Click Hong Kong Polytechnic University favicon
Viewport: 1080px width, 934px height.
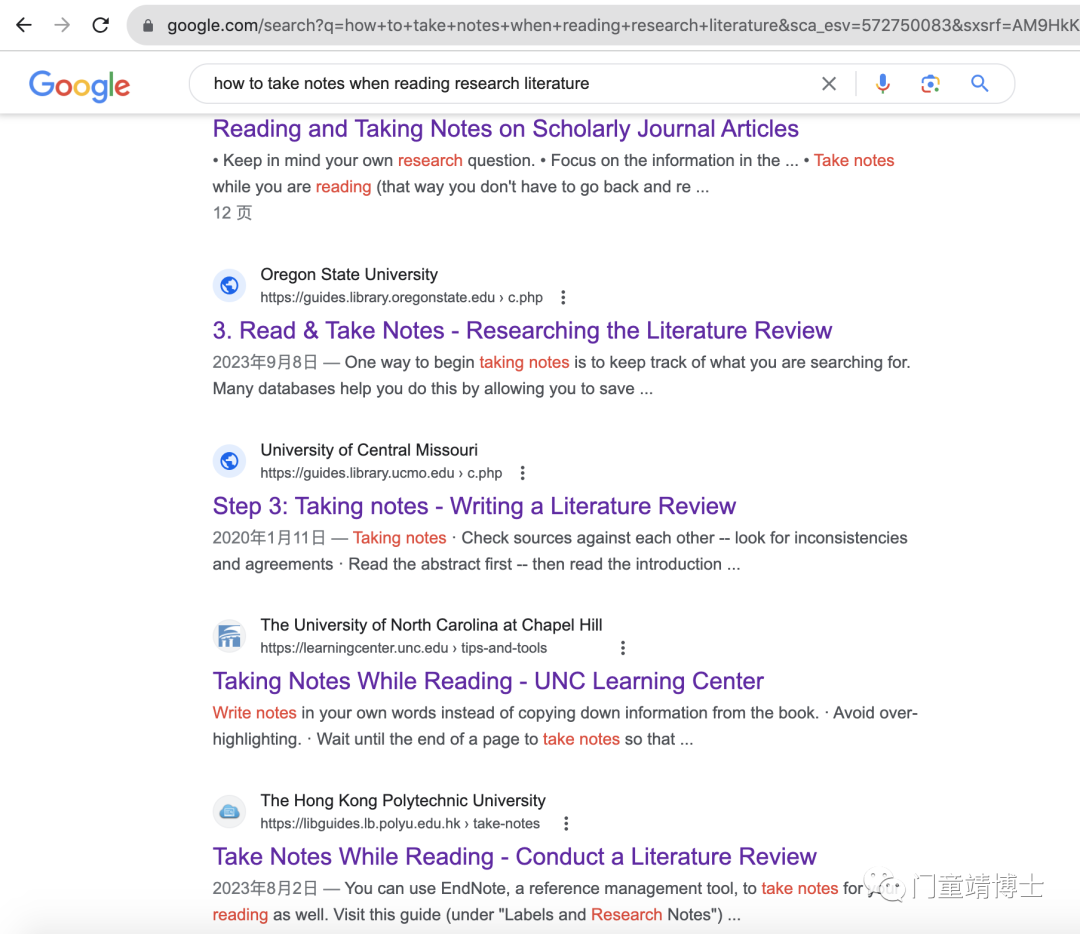[x=229, y=811]
